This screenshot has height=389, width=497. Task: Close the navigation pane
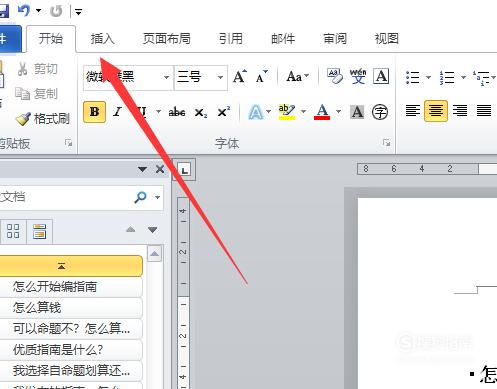click(160, 169)
